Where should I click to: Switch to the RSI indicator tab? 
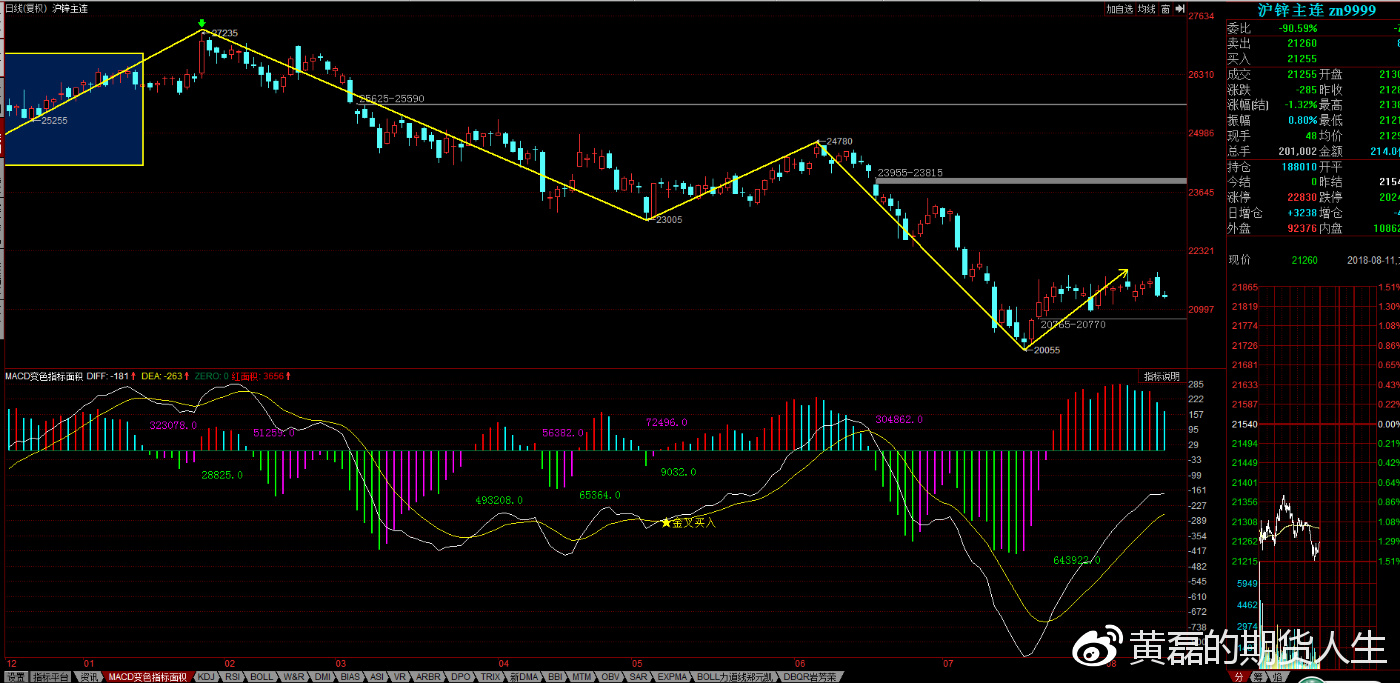[233, 677]
